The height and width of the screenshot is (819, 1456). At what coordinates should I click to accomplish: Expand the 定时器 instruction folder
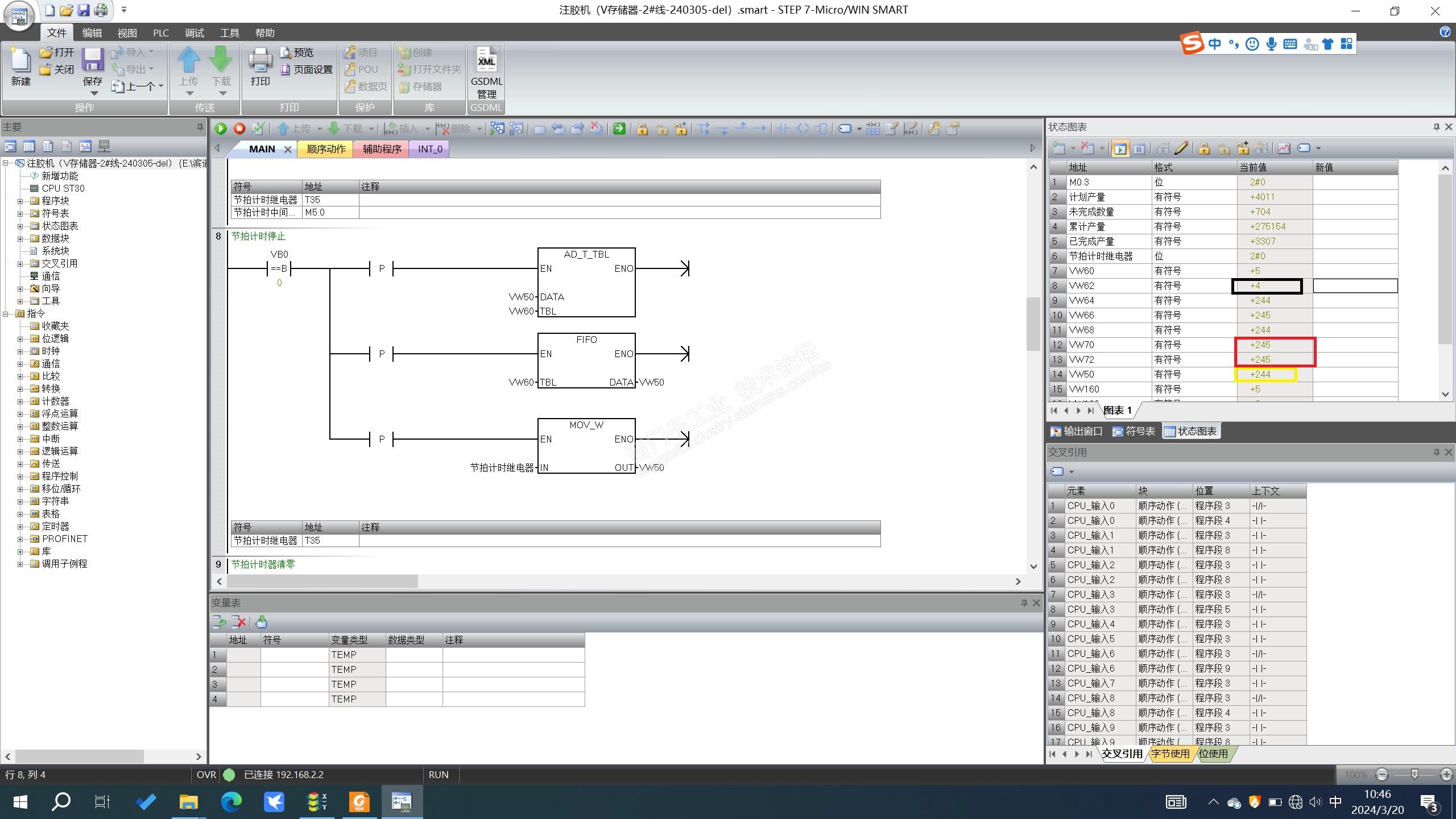tap(20, 527)
